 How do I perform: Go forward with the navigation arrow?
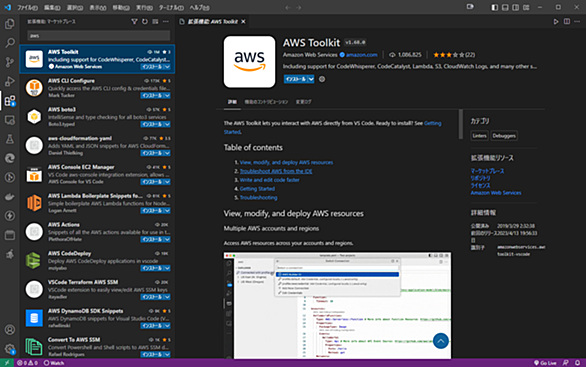click(x=299, y=7)
